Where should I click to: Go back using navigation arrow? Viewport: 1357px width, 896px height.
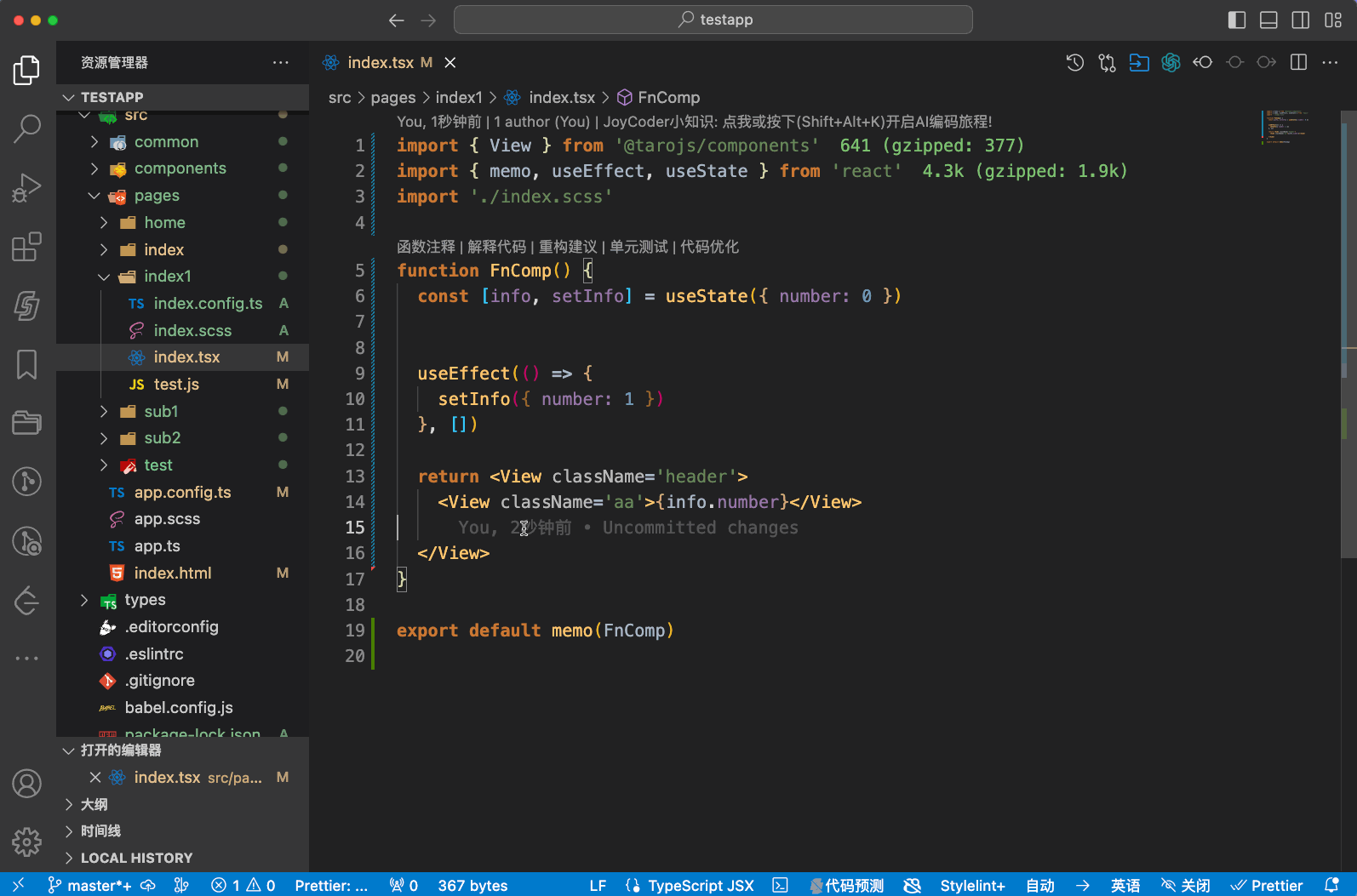(x=396, y=20)
